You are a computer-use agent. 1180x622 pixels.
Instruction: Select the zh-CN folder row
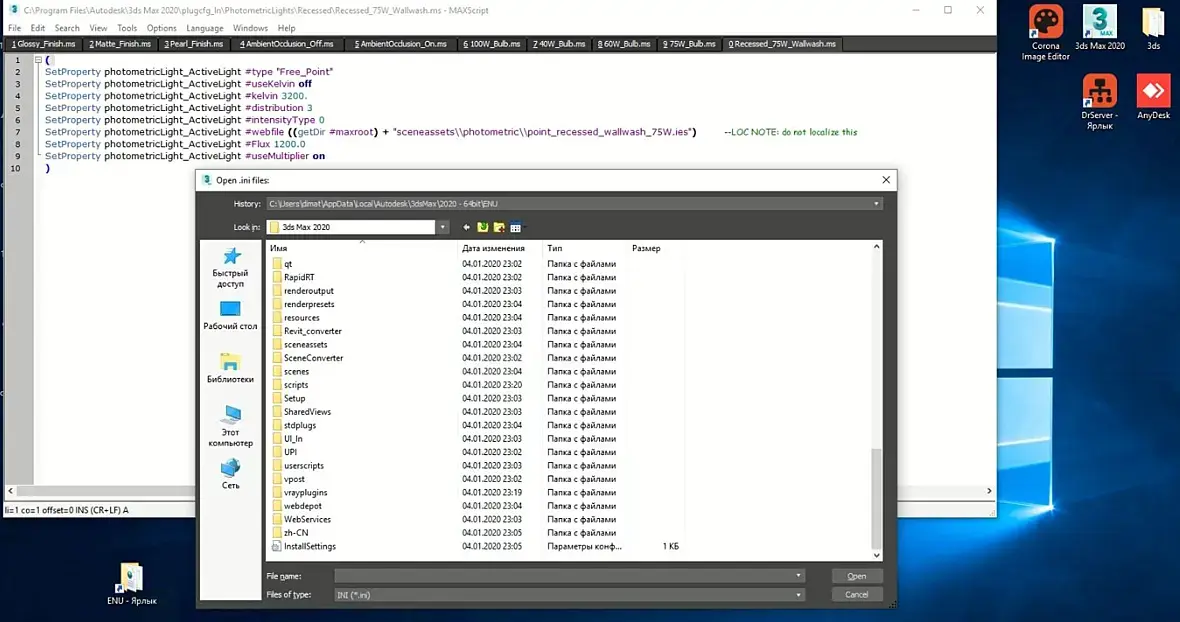(x=477, y=533)
